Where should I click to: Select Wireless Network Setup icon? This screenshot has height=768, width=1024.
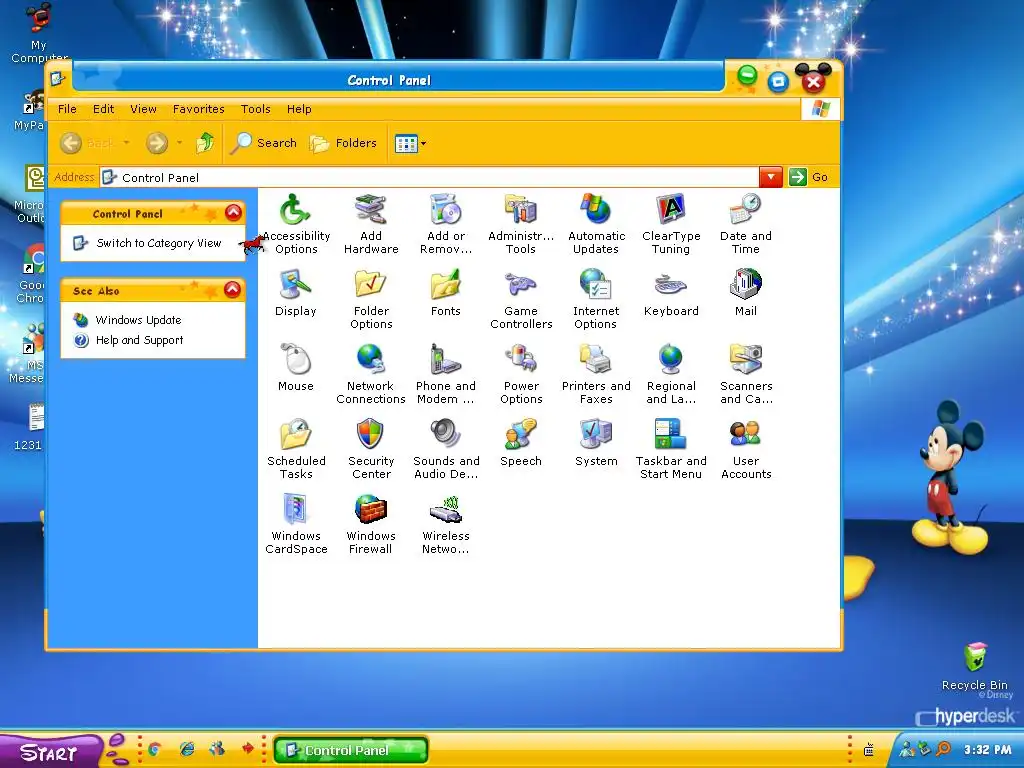(x=446, y=524)
